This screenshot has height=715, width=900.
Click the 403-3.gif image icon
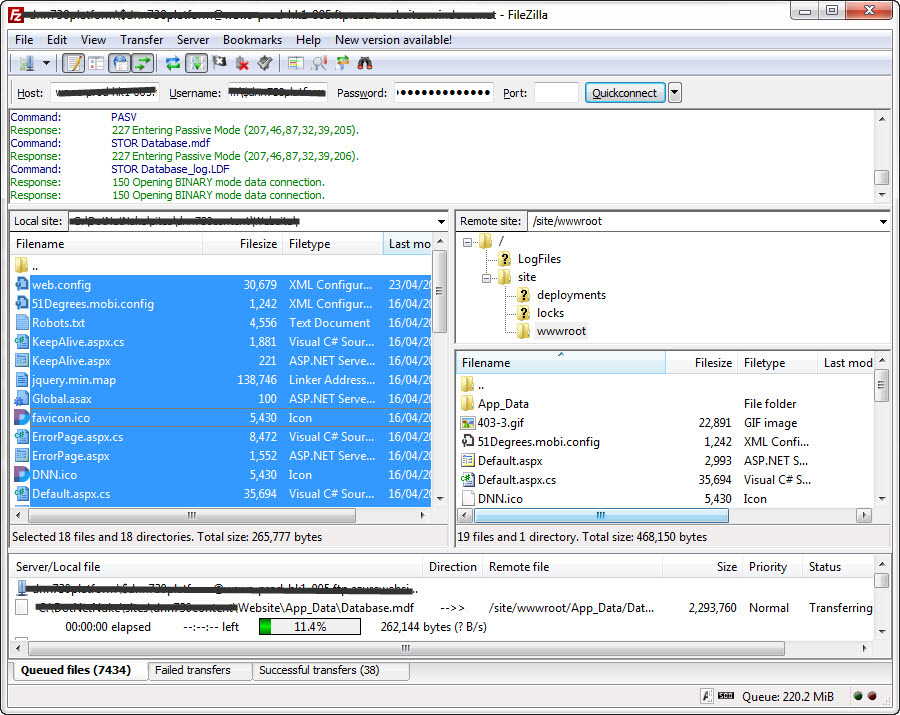click(468, 423)
